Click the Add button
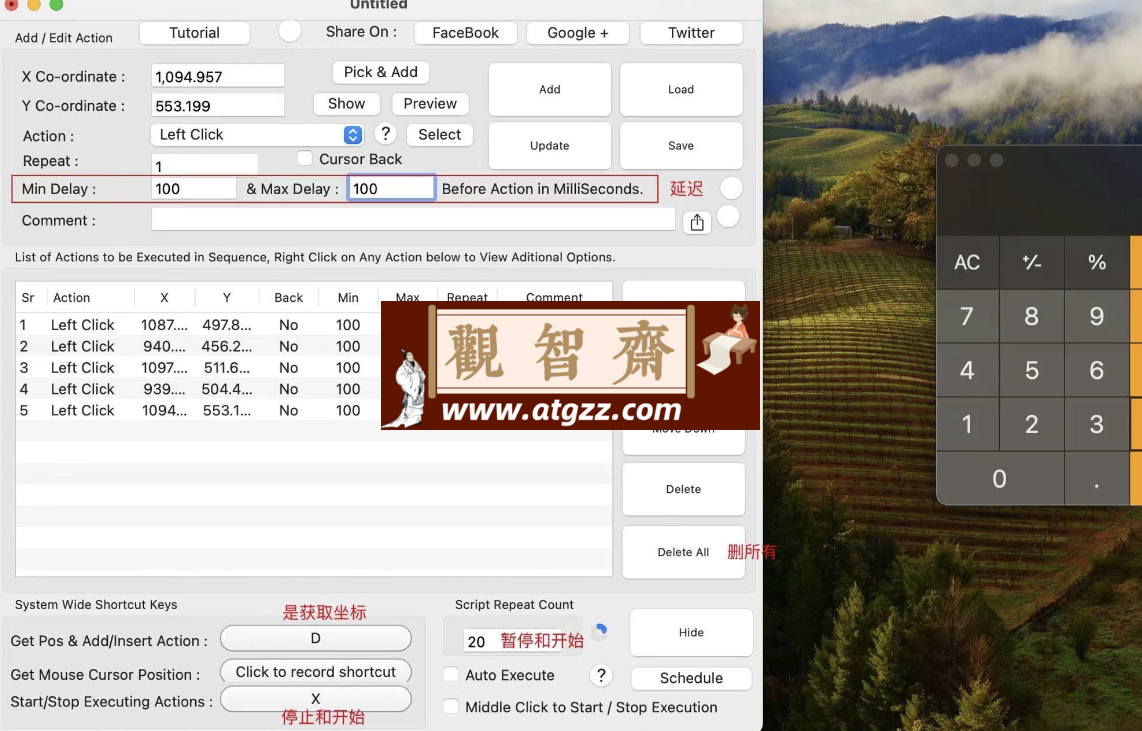Image resolution: width=1142 pixels, height=731 pixels. (x=550, y=89)
